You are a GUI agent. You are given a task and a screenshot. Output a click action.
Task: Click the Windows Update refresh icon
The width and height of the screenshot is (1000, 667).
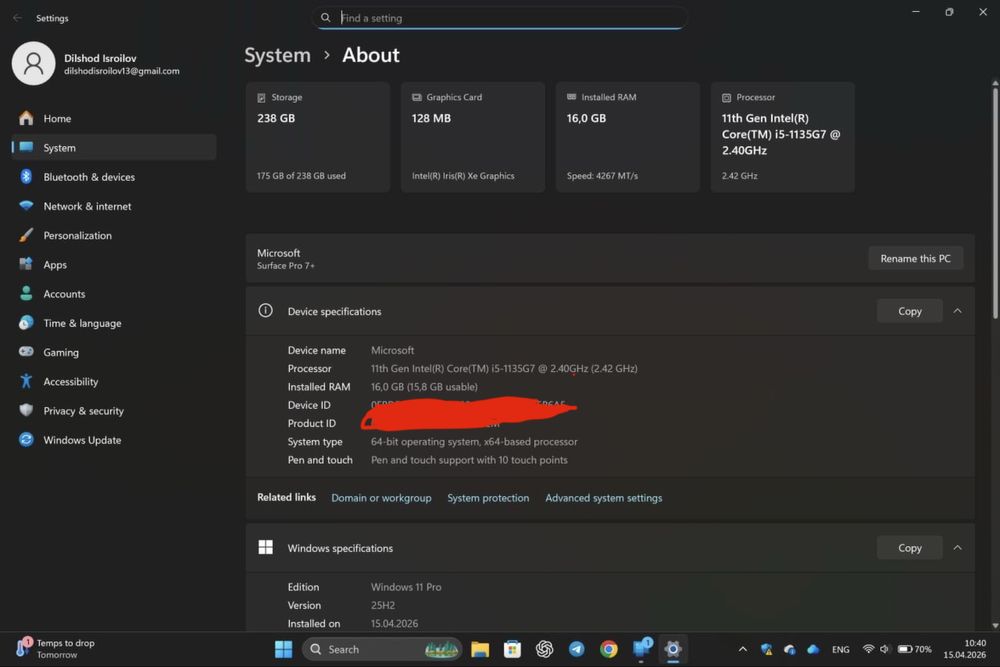pos(26,440)
